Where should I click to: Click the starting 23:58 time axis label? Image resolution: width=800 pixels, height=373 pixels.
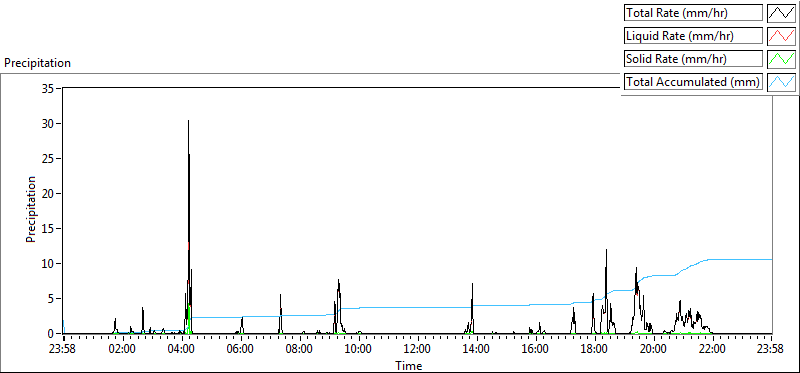pyautogui.click(x=63, y=350)
